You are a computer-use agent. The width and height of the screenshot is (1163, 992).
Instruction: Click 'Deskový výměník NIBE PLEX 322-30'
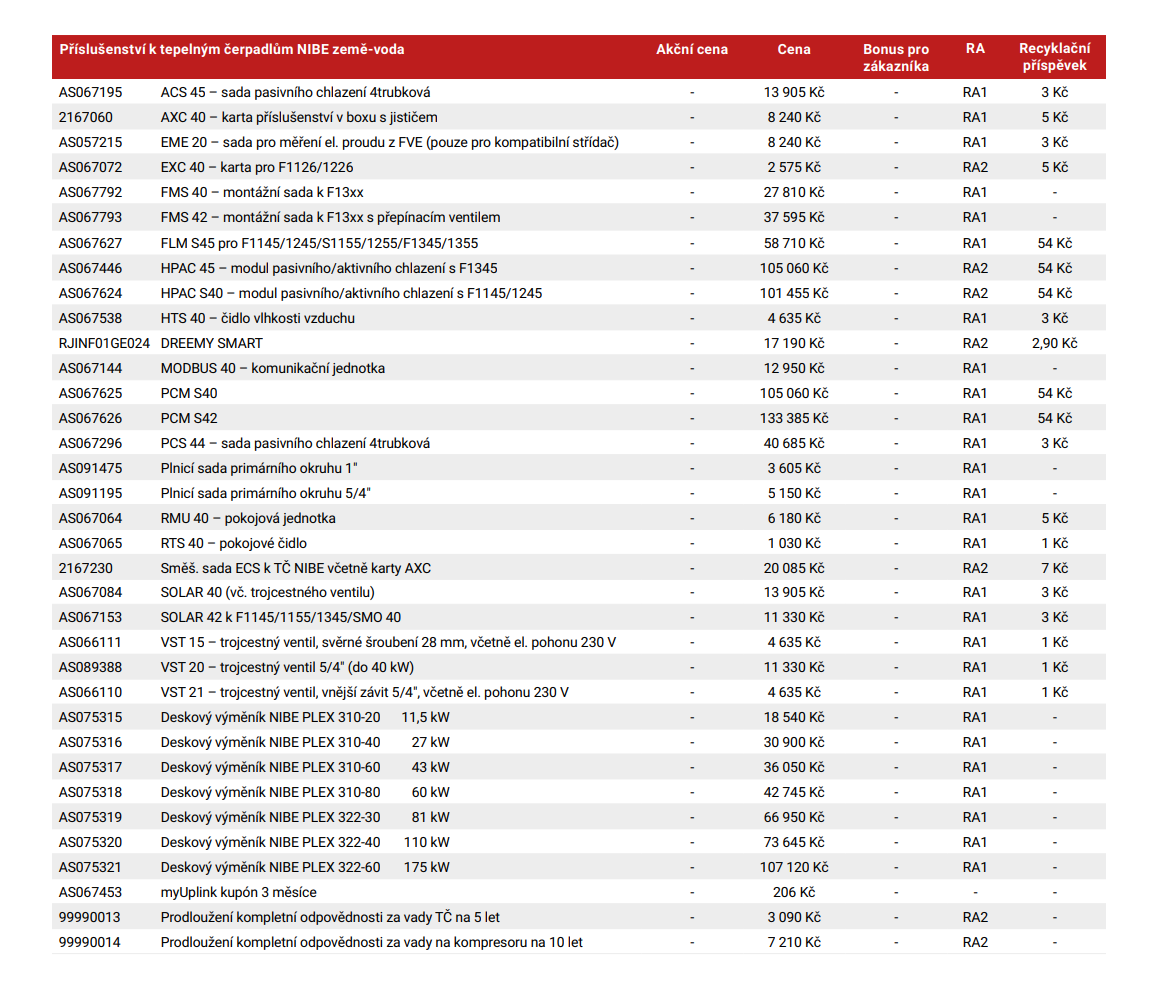click(270, 818)
